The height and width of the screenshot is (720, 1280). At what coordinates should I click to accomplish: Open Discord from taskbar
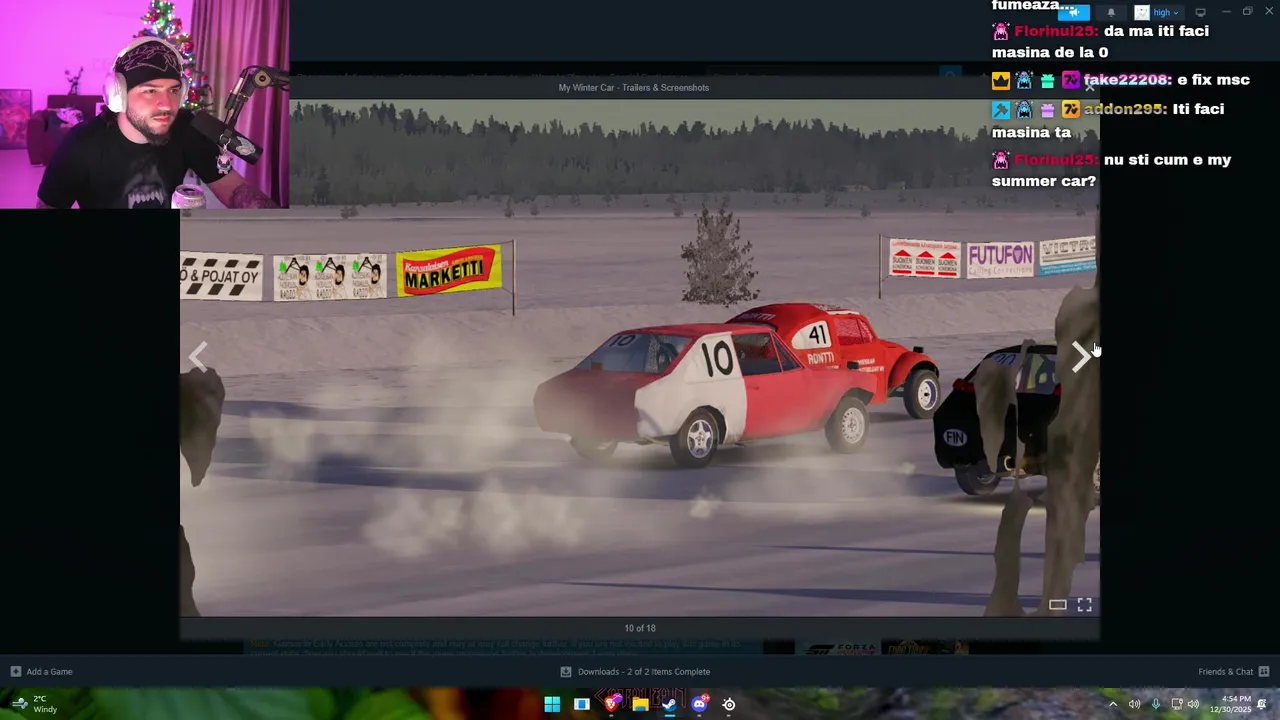[699, 704]
